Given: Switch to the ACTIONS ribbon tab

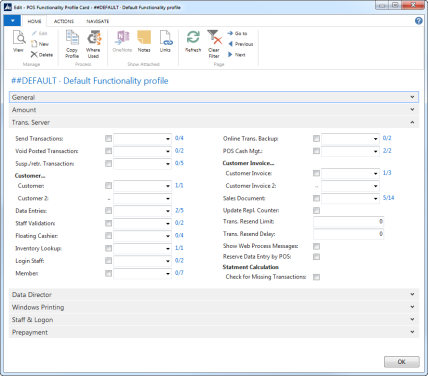Looking at the screenshot, I should tap(64, 21).
